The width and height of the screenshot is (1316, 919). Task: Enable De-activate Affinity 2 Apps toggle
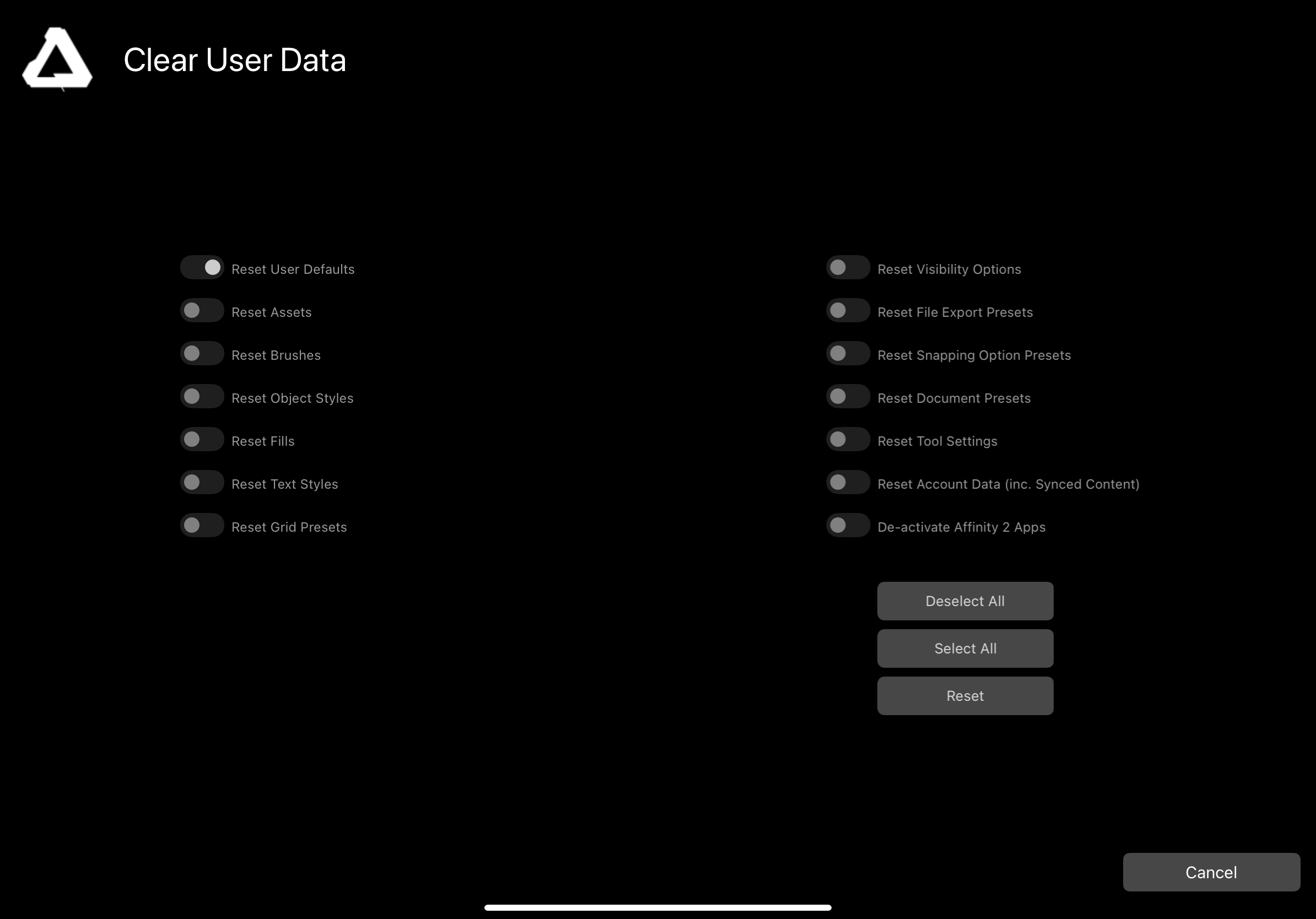tap(848, 526)
